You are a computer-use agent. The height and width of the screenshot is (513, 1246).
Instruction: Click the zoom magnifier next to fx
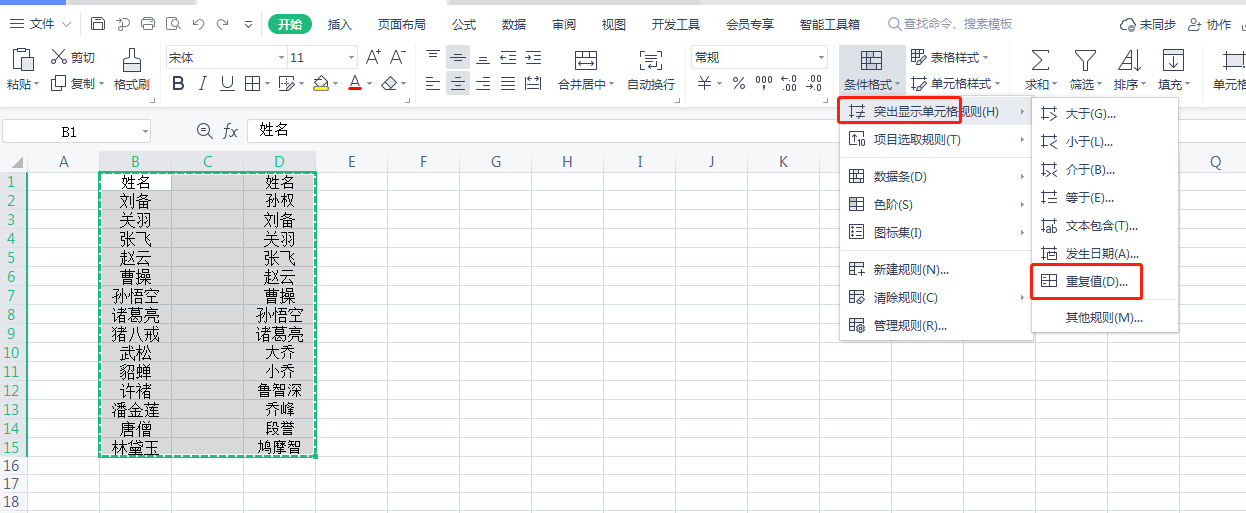coord(205,130)
